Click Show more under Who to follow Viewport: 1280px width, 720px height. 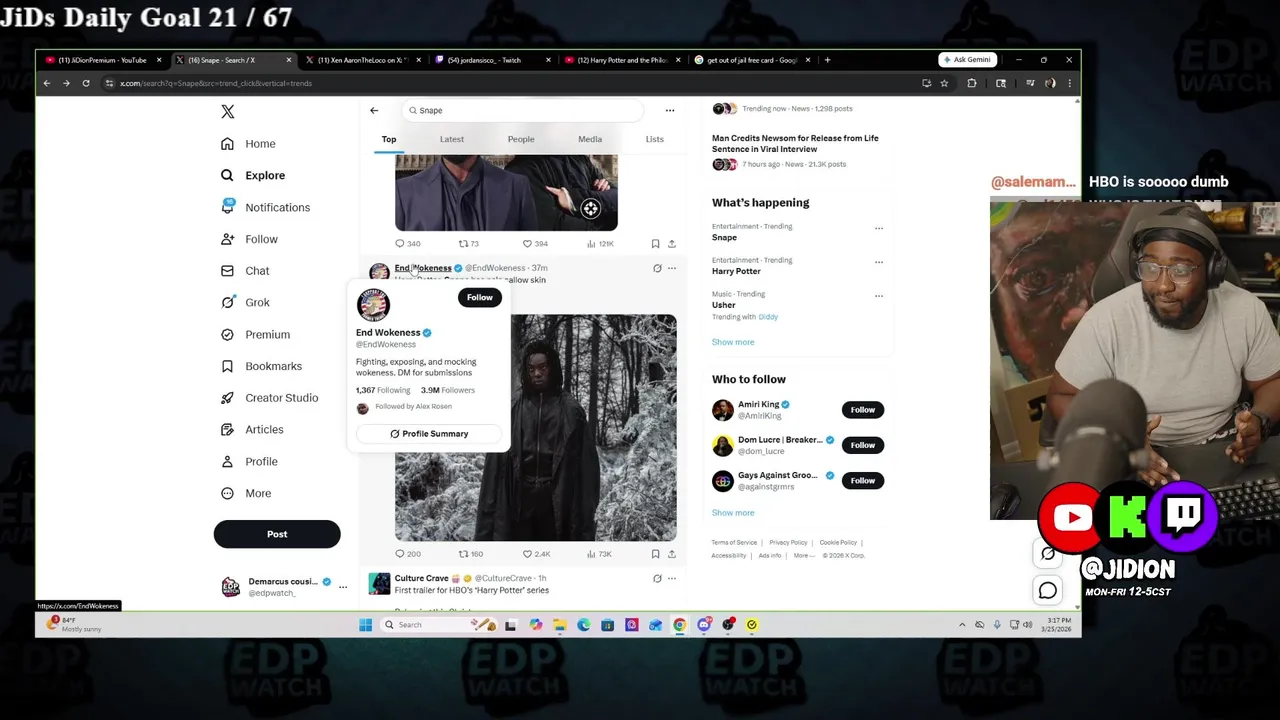[x=733, y=513]
